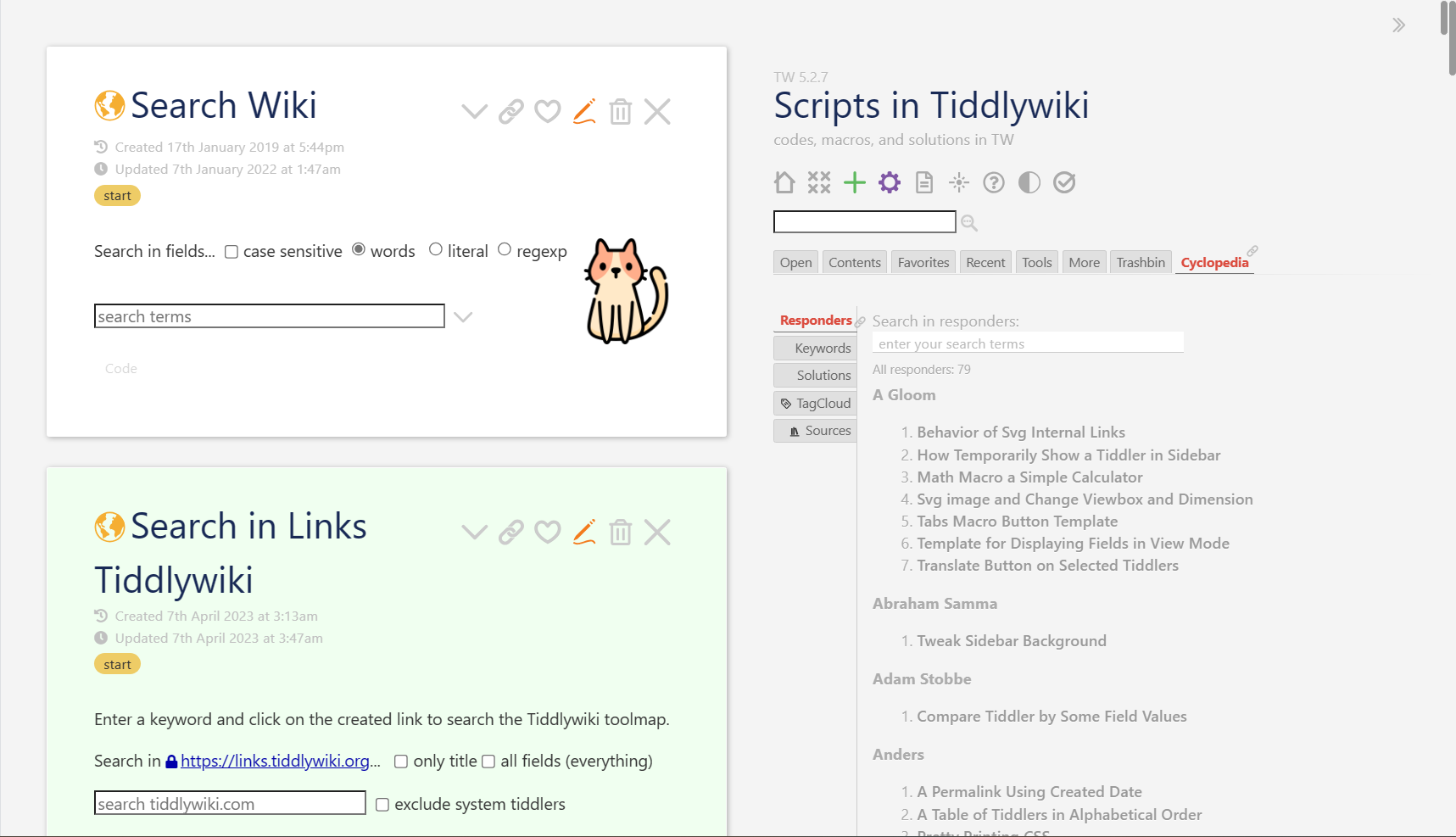This screenshot has width=1456, height=837.
Task: Open more actions chevron on Search Wiki tiddler
Action: [x=474, y=111]
